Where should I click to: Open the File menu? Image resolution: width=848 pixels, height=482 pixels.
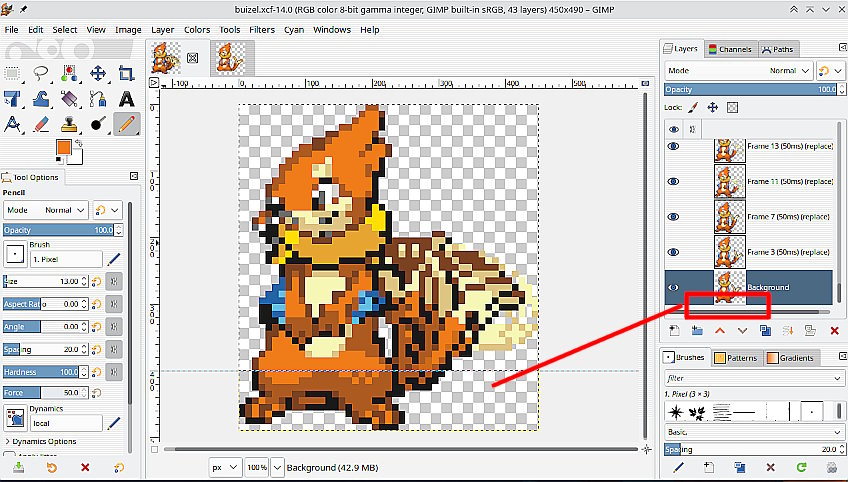tap(11, 30)
